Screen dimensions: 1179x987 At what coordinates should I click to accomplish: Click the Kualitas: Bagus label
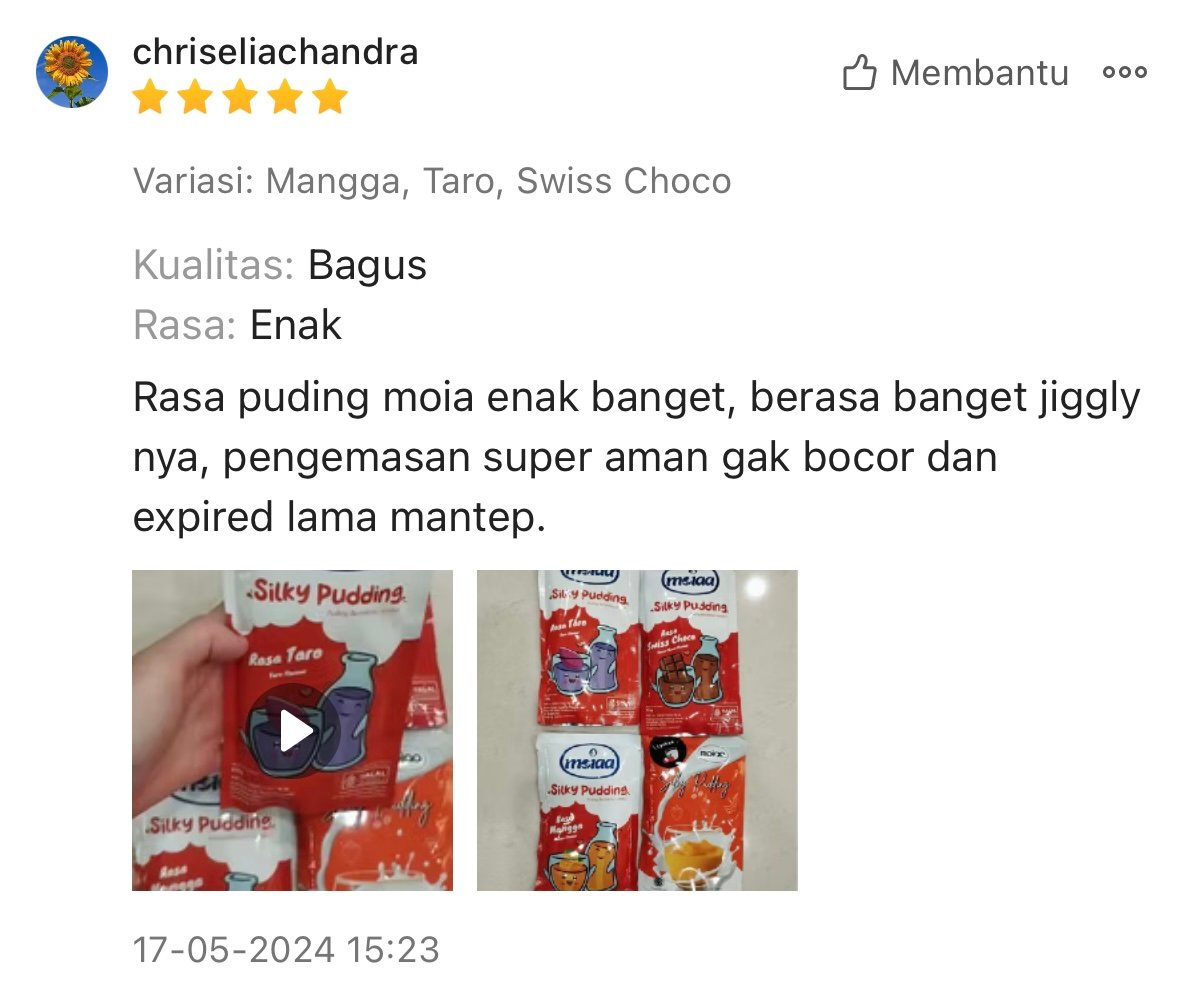point(280,265)
